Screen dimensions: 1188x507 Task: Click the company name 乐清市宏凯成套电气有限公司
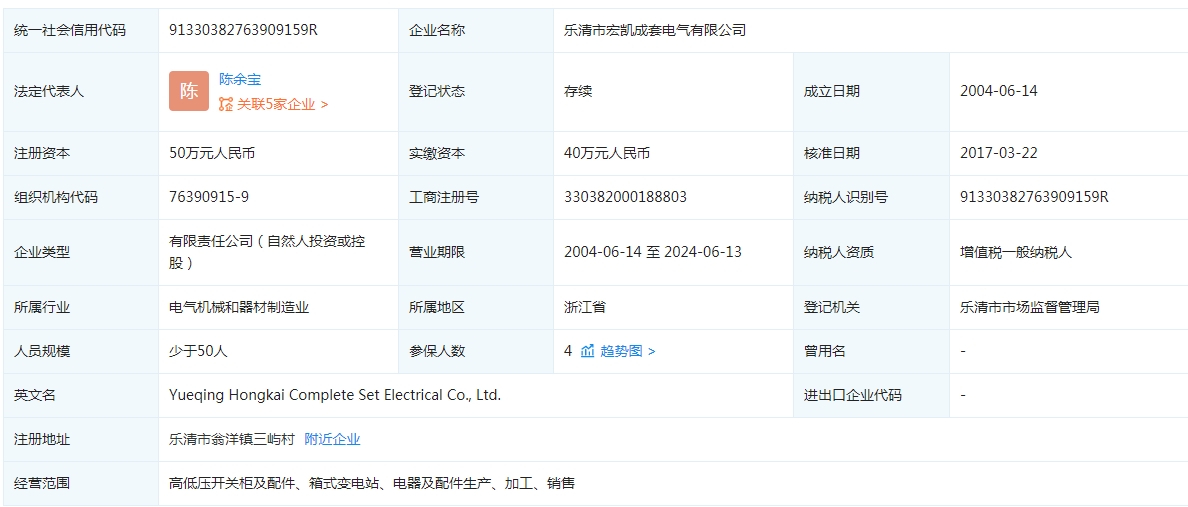pyautogui.click(x=655, y=30)
